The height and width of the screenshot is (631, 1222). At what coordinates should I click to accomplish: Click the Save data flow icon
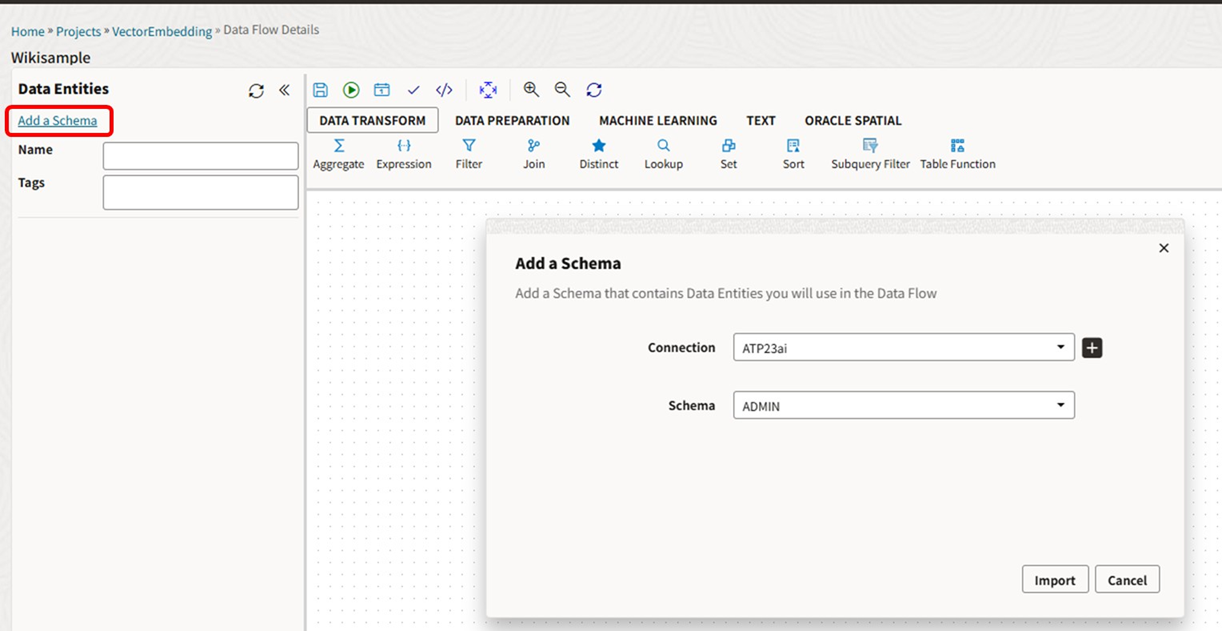(320, 90)
